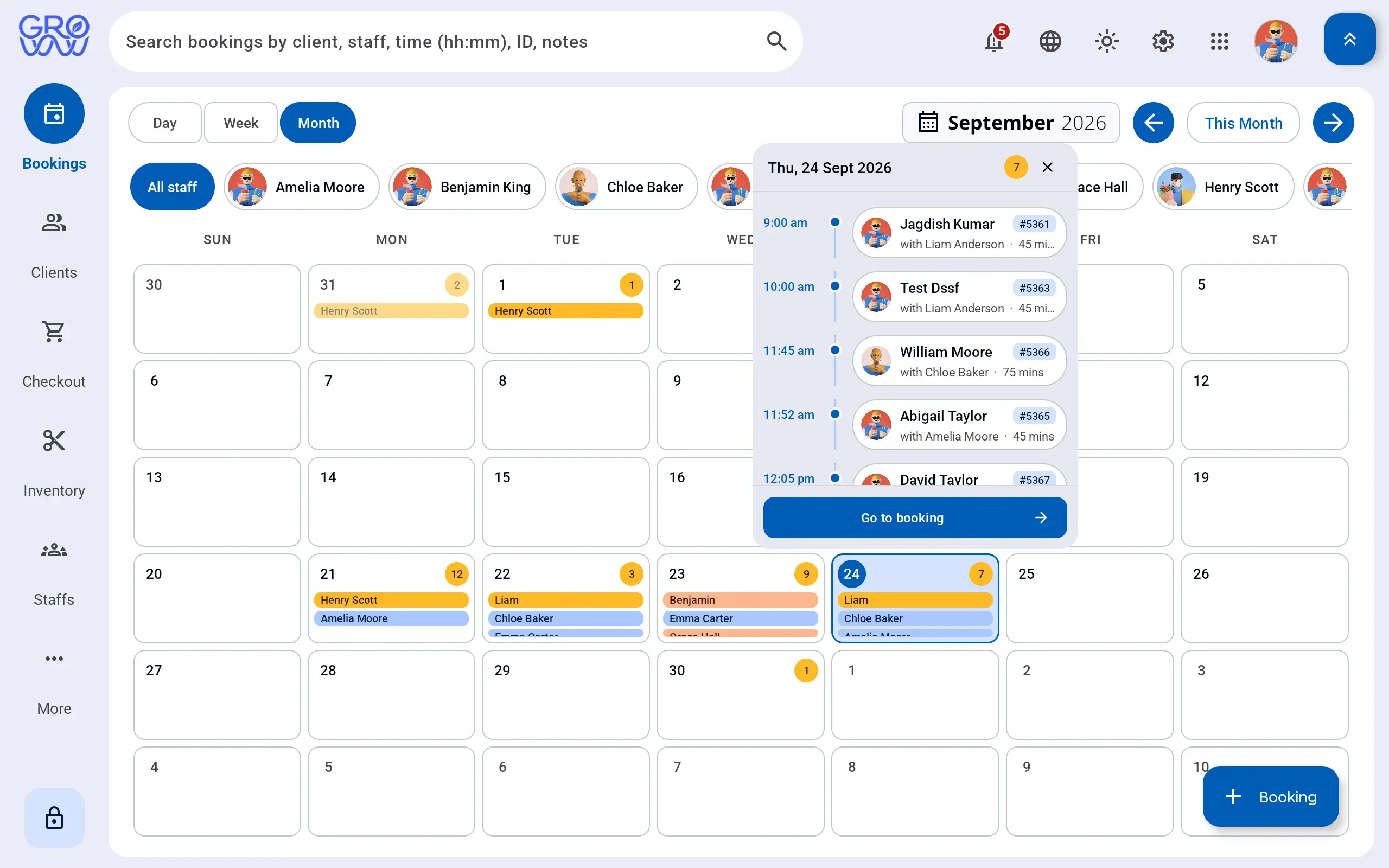Viewport: 1389px width, 868px height.
Task: Open the apps grid menu
Action: [1219, 41]
